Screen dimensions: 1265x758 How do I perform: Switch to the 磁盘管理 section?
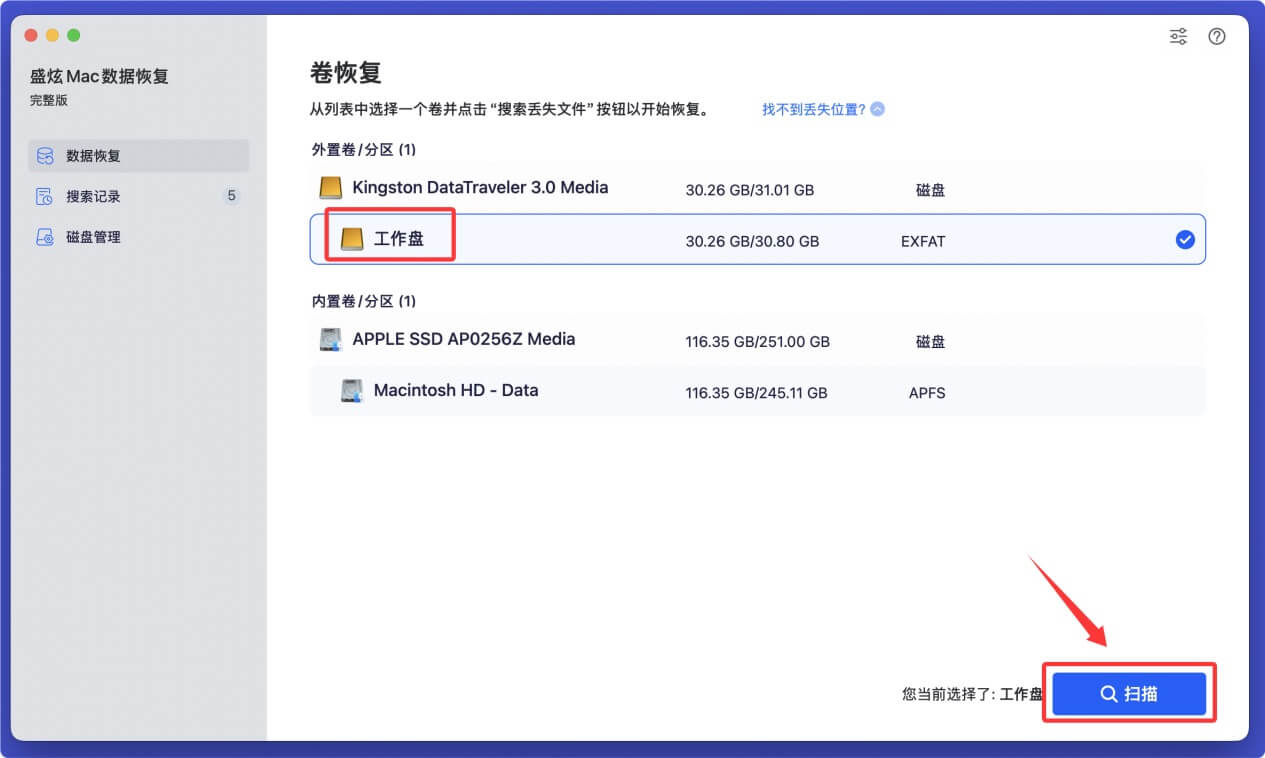pos(90,236)
